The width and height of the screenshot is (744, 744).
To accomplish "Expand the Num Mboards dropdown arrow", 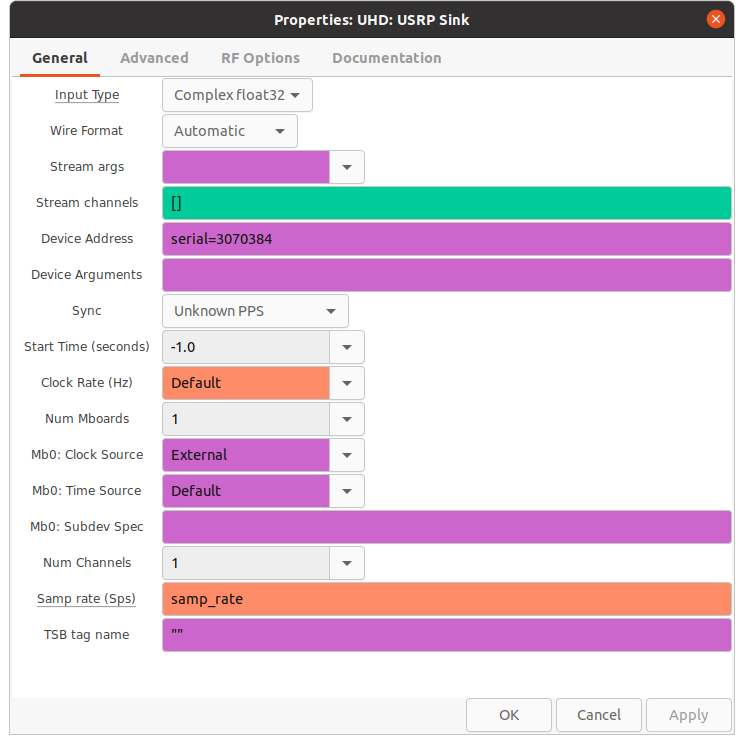I will (347, 419).
